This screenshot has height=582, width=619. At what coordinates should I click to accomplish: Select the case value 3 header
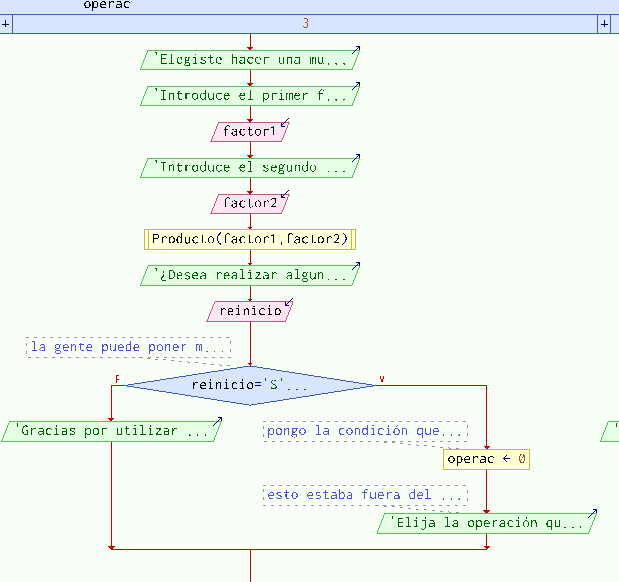(305, 24)
